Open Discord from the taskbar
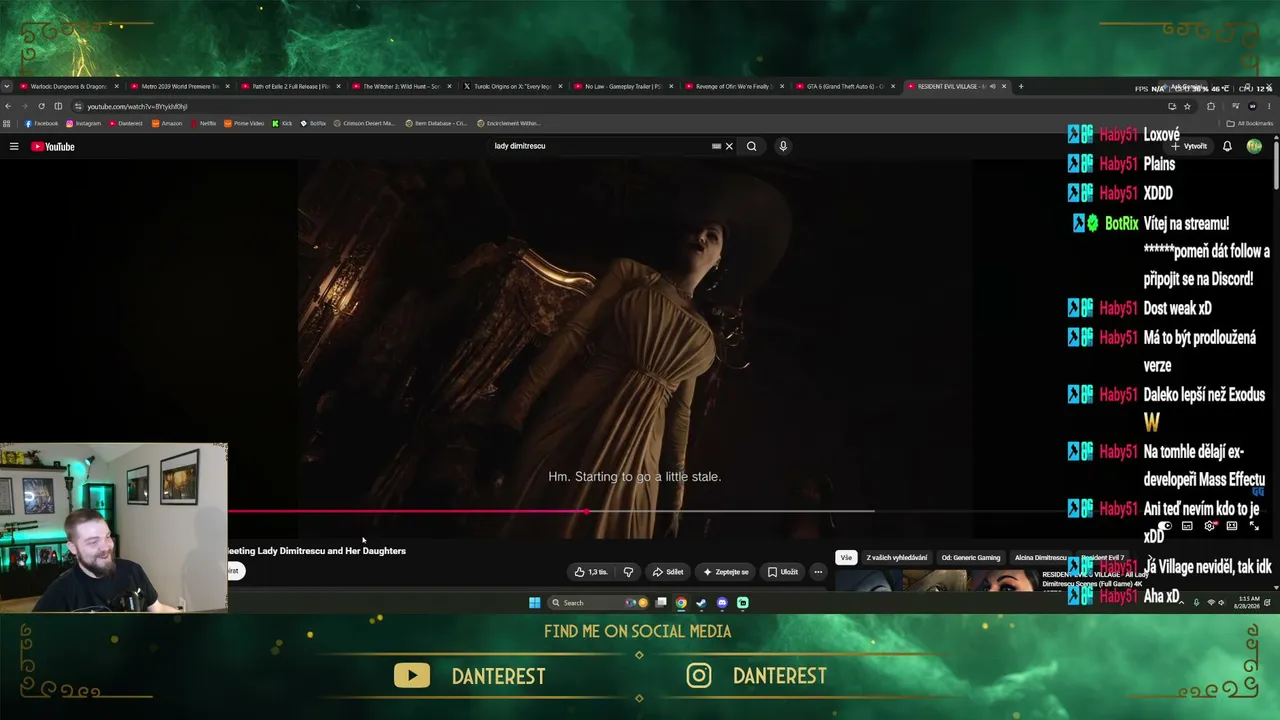 pos(722,603)
